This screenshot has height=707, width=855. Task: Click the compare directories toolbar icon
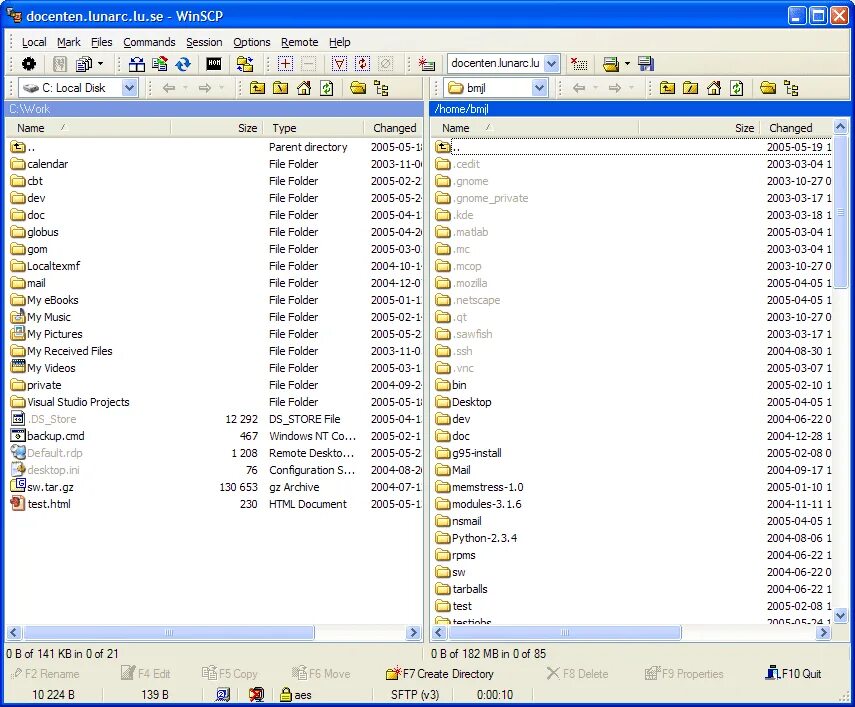[x=136, y=64]
